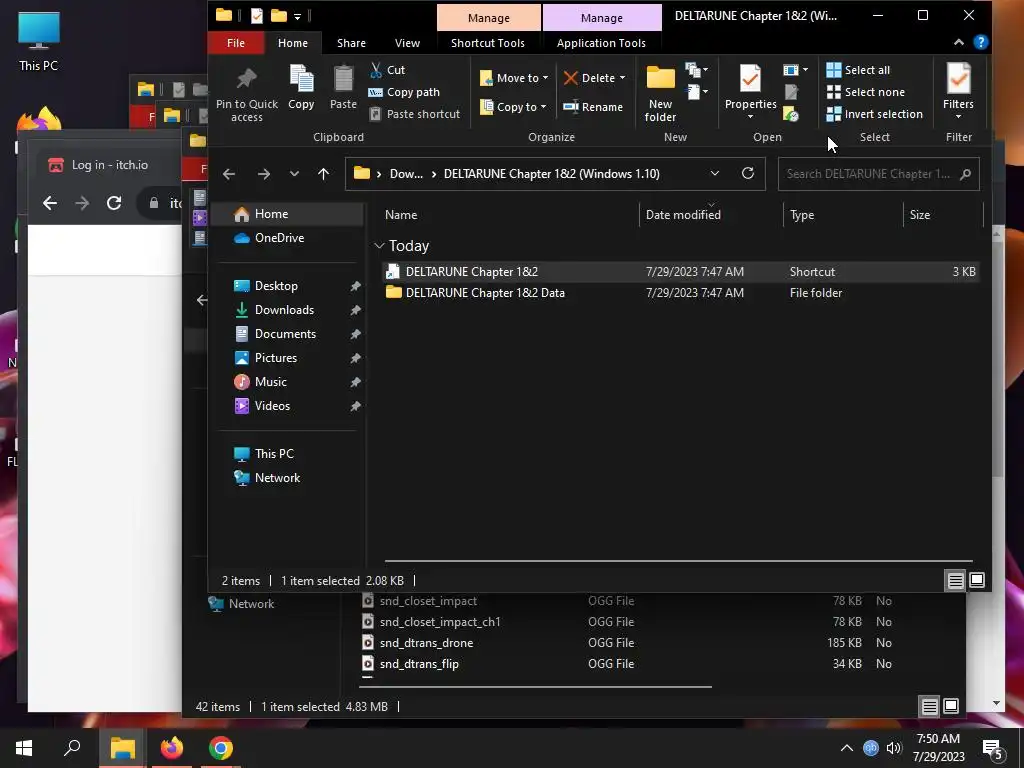Screen dimensions: 1024x768
Task: Click Invert selection
Action: tap(874, 114)
